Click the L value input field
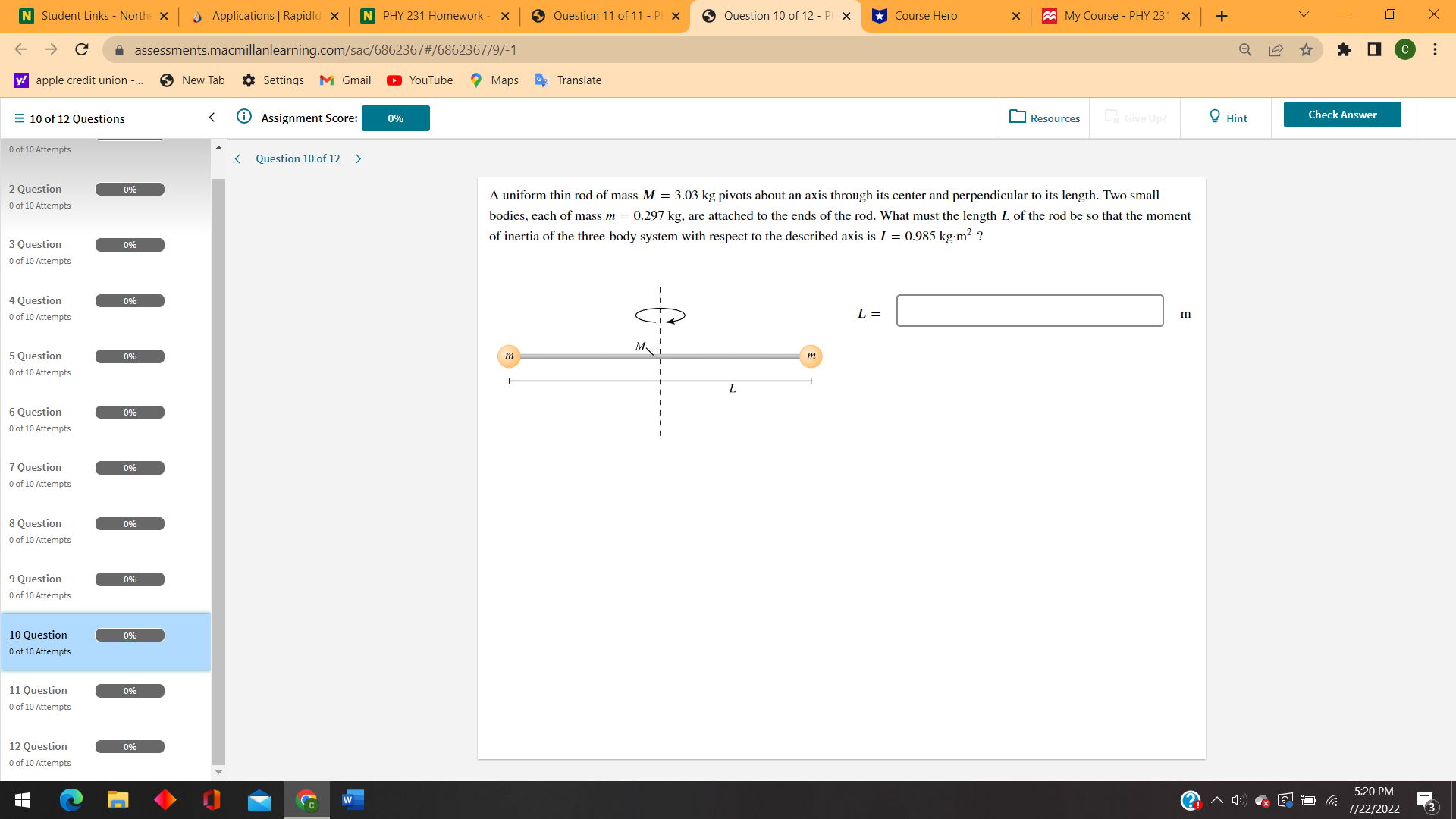 click(1029, 310)
